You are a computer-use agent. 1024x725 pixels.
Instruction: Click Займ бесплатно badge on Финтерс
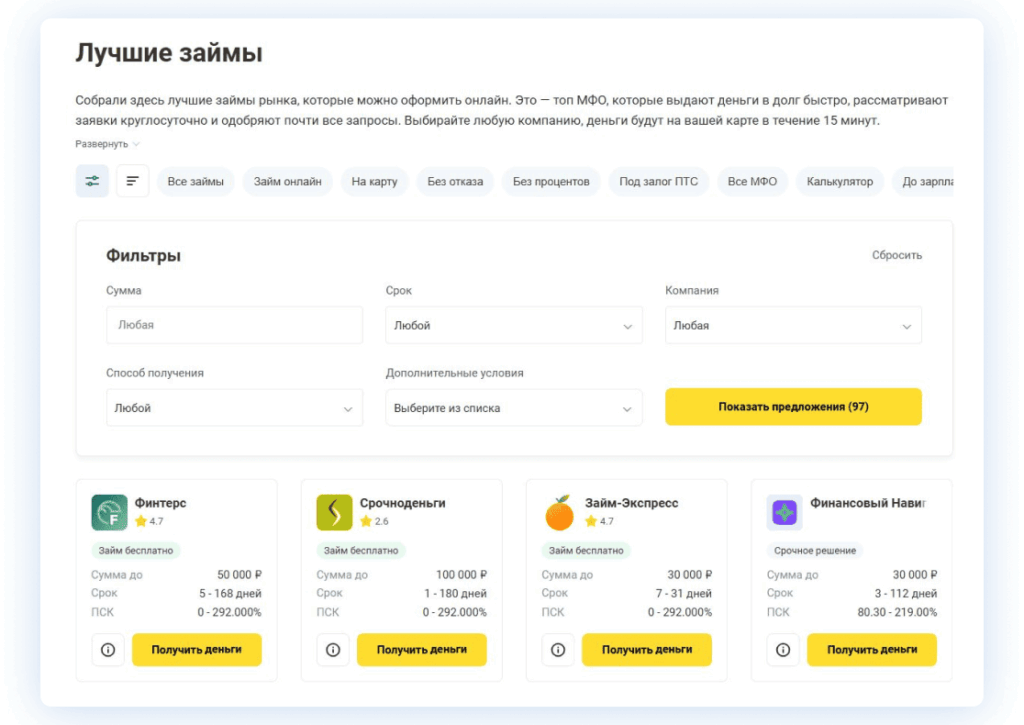[x=136, y=551]
